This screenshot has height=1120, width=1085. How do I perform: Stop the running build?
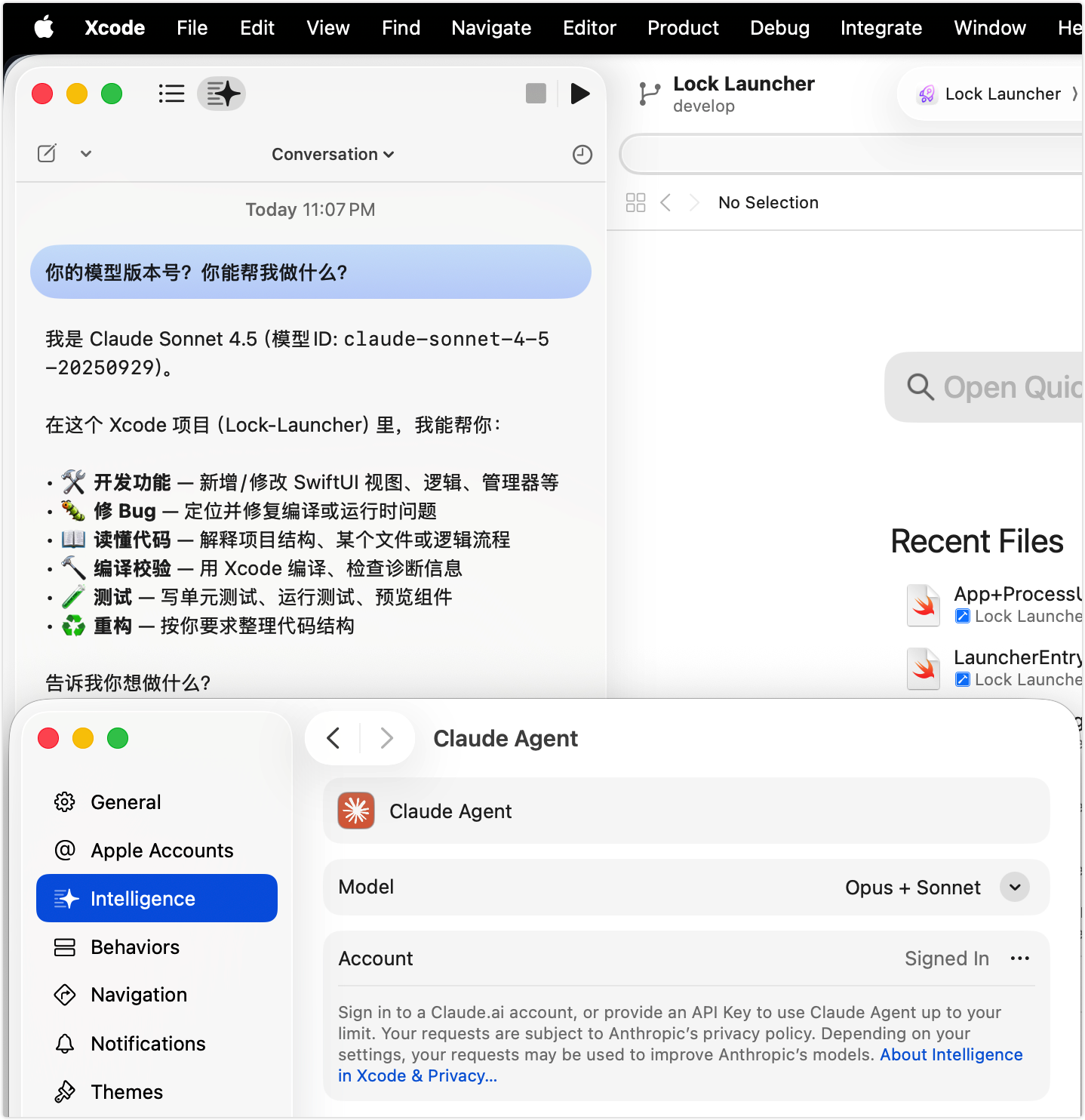coord(536,94)
